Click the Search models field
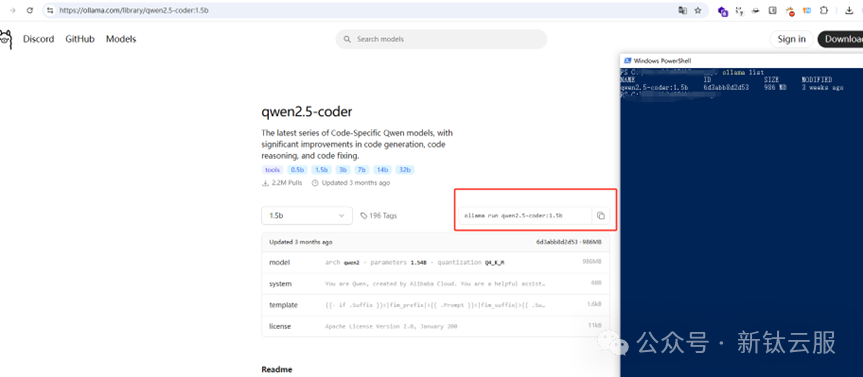The height and width of the screenshot is (377, 863). click(441, 39)
